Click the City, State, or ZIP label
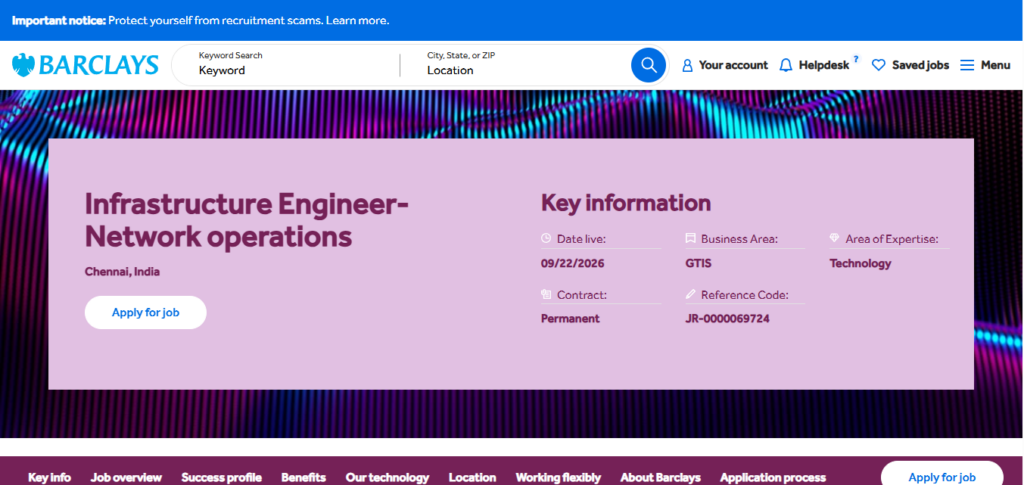This screenshot has height=485, width=1024. [x=461, y=55]
